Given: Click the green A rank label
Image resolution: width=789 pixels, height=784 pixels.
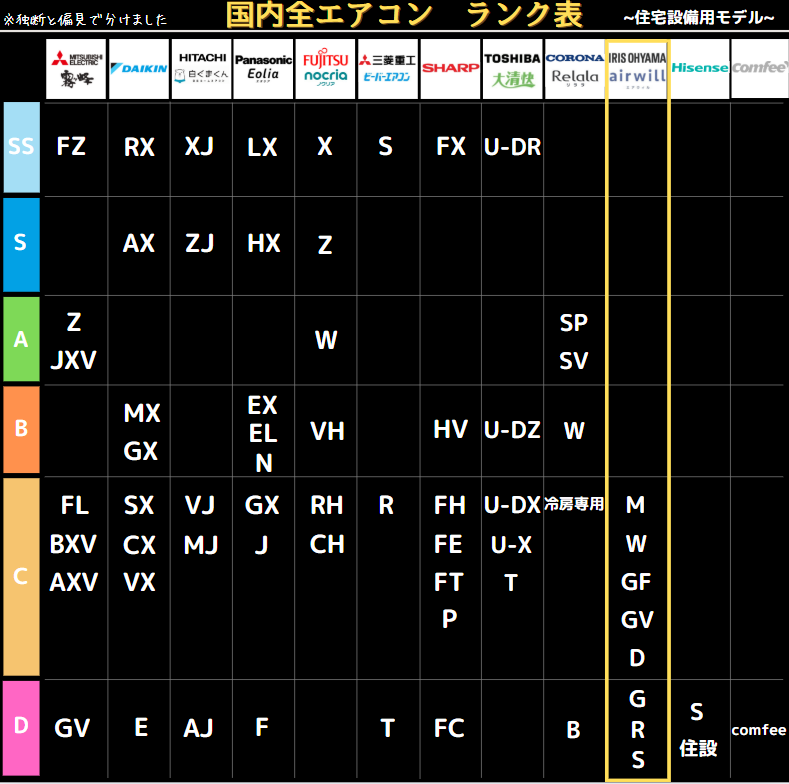Looking at the screenshot, I should [22, 339].
